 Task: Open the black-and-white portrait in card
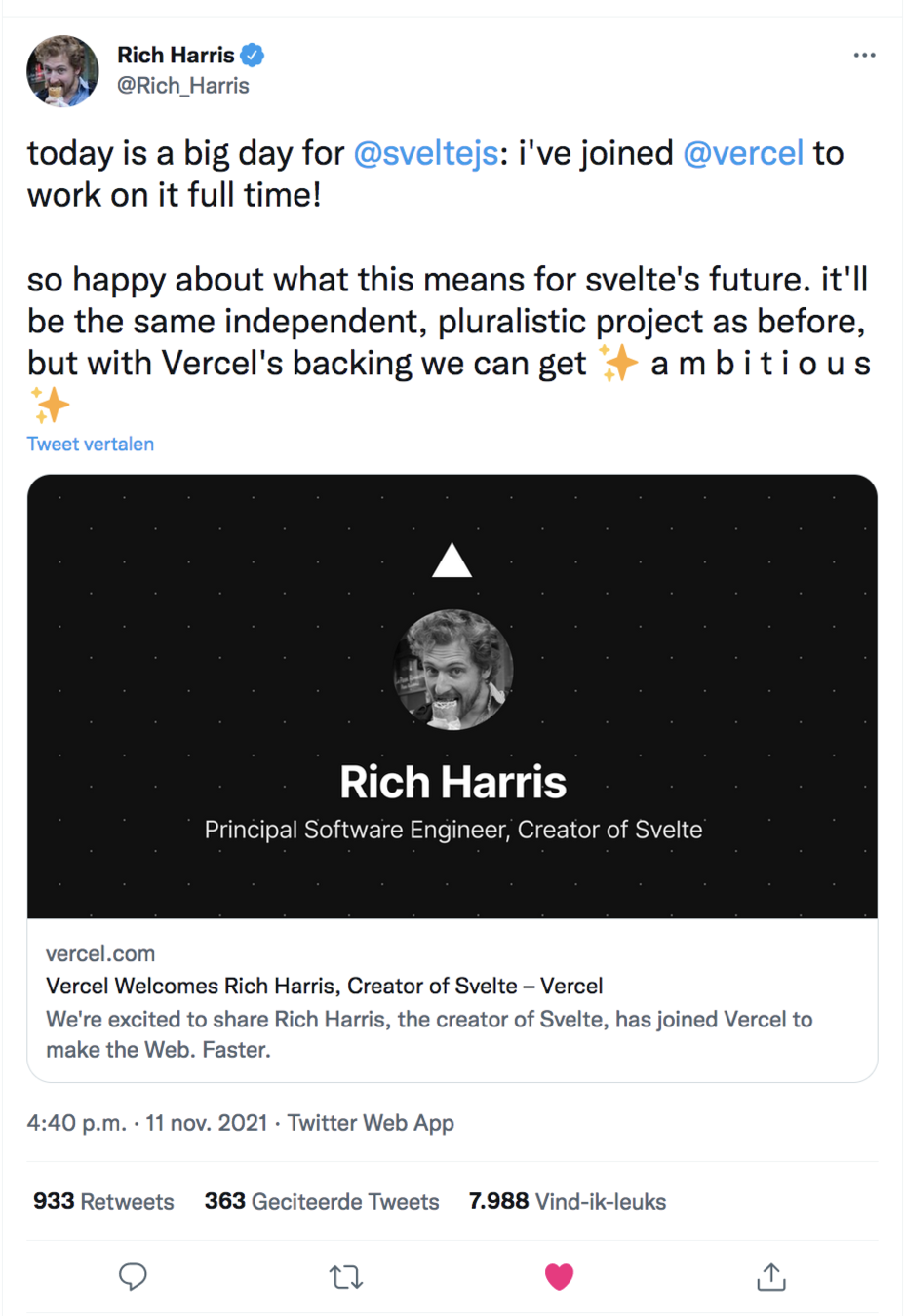tap(453, 670)
